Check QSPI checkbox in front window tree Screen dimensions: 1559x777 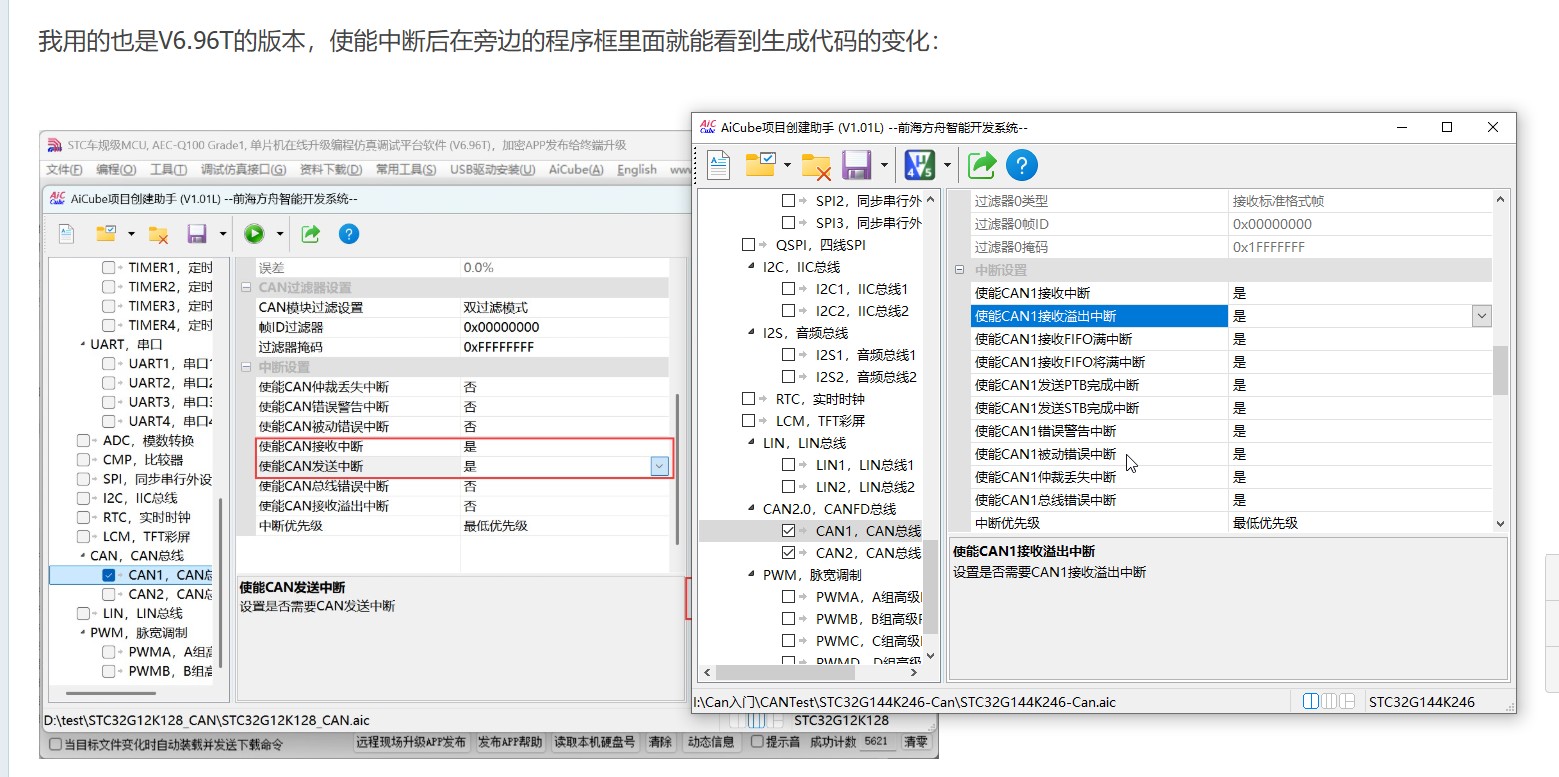(748, 245)
